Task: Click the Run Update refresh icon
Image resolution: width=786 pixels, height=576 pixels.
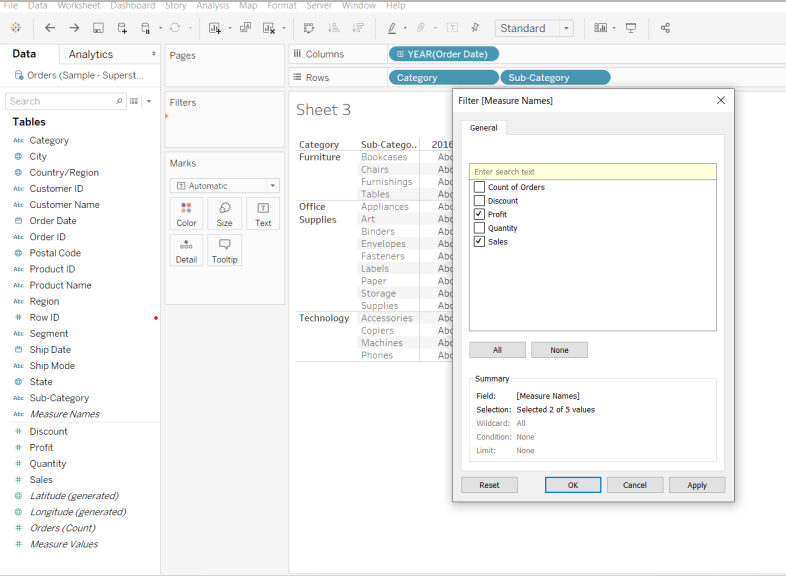Action: 175,28
